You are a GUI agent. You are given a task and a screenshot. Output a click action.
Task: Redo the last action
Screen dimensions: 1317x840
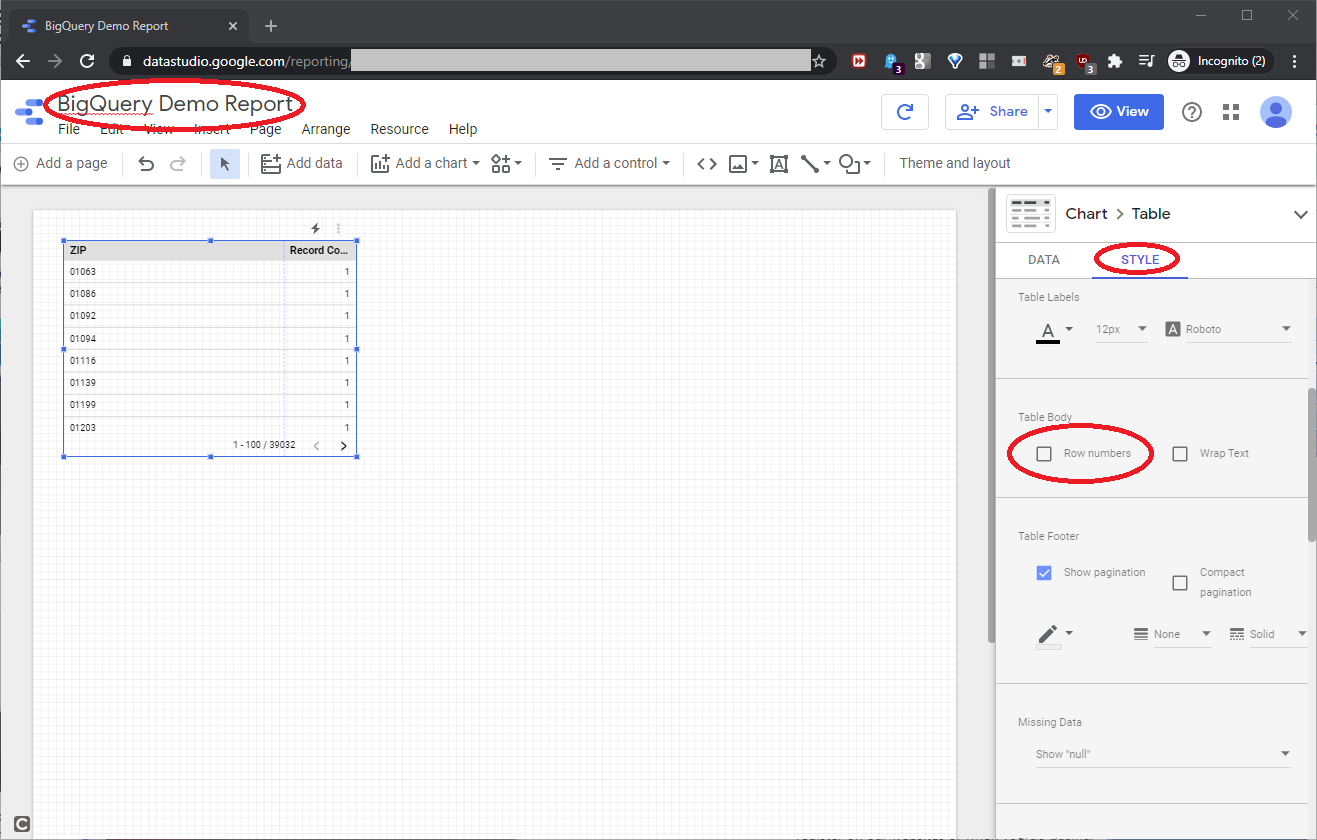(x=178, y=163)
